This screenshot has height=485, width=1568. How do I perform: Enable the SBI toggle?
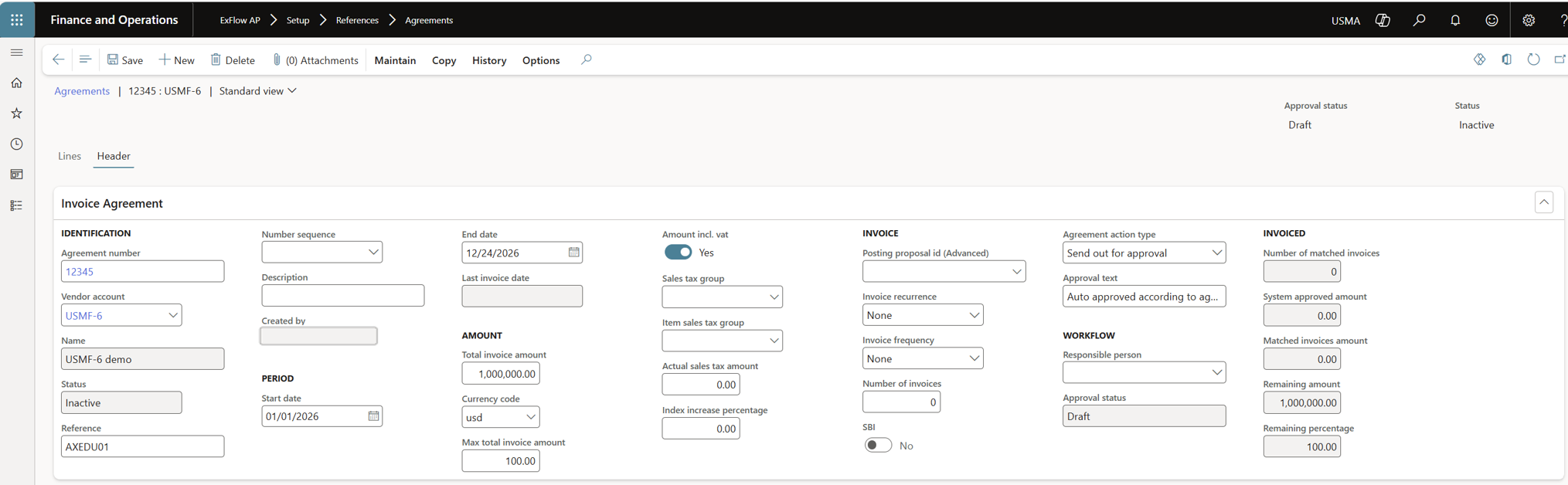tap(877, 446)
